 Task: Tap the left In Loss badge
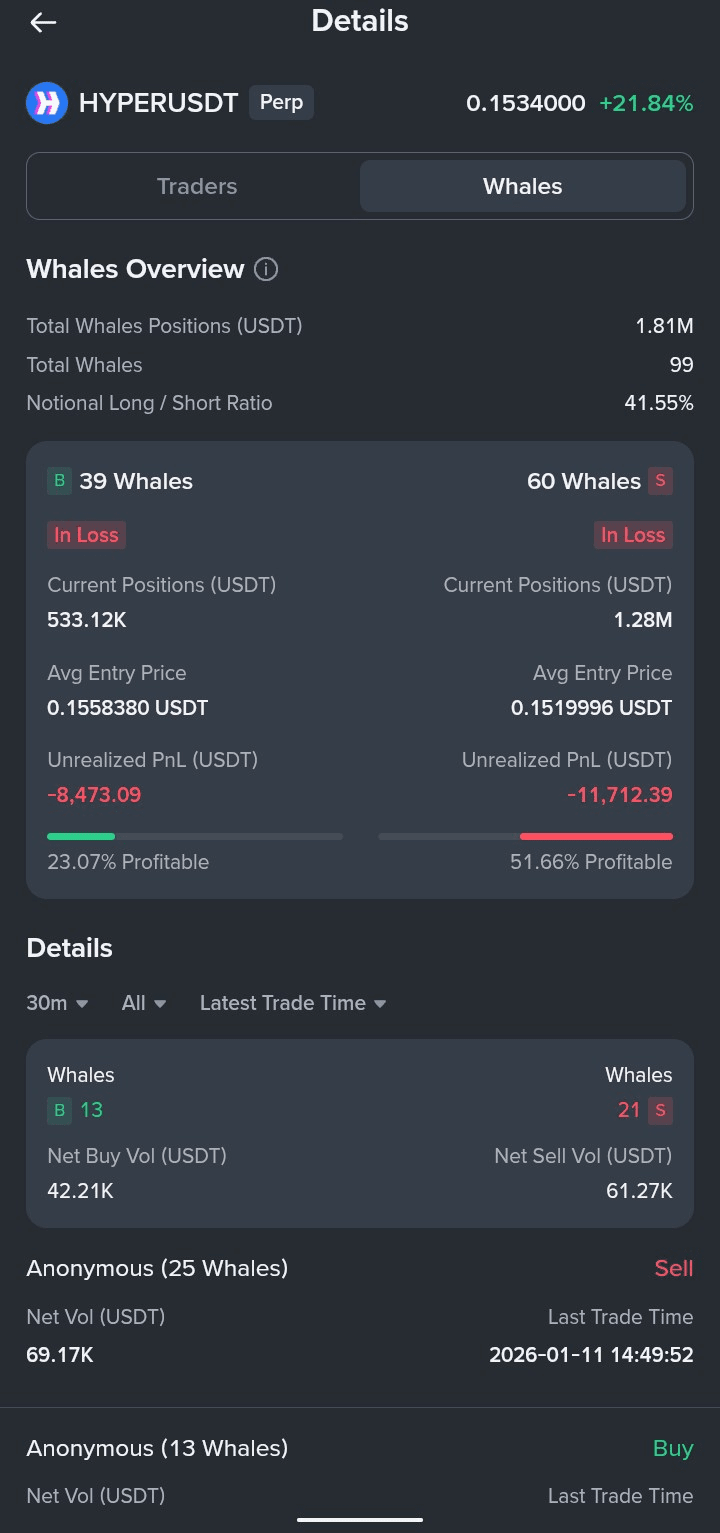[86, 535]
